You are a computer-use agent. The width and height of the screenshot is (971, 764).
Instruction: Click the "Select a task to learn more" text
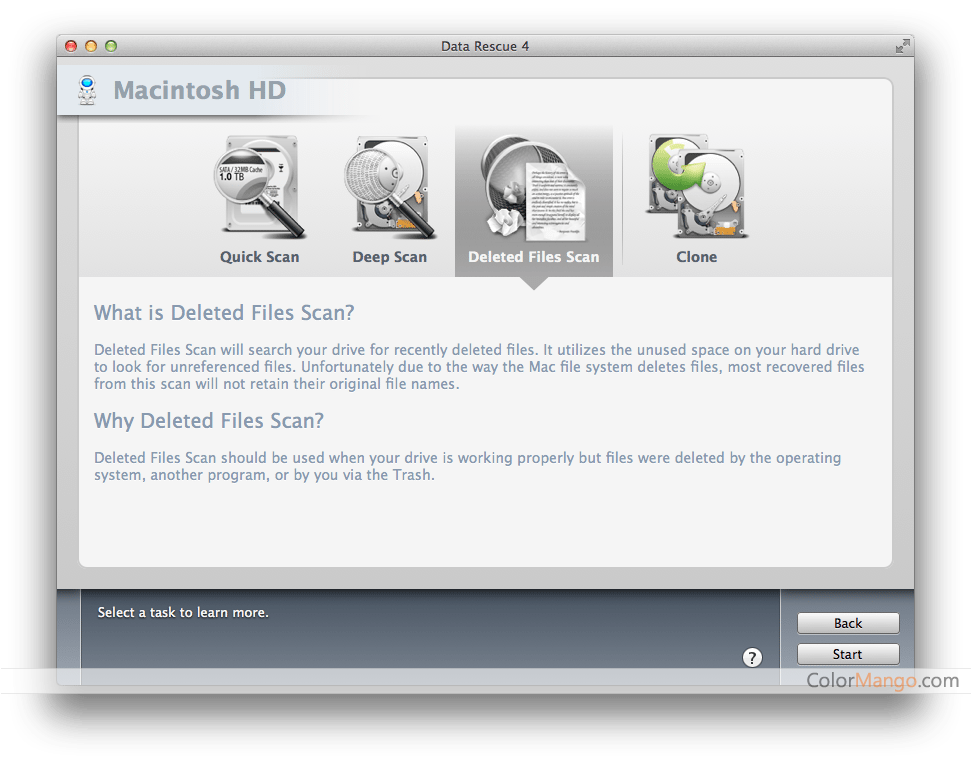point(183,612)
